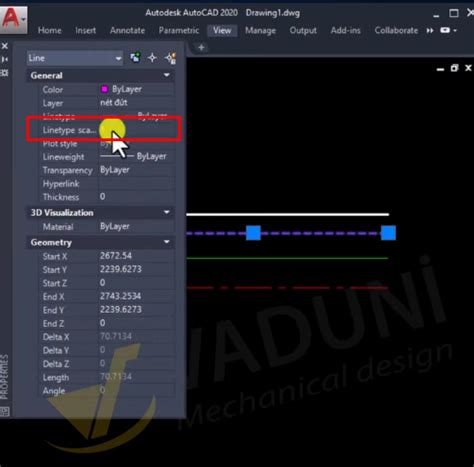Image resolution: width=474 pixels, height=467 pixels.
Task: Edit the Thickness value 0
Action: [102, 197]
